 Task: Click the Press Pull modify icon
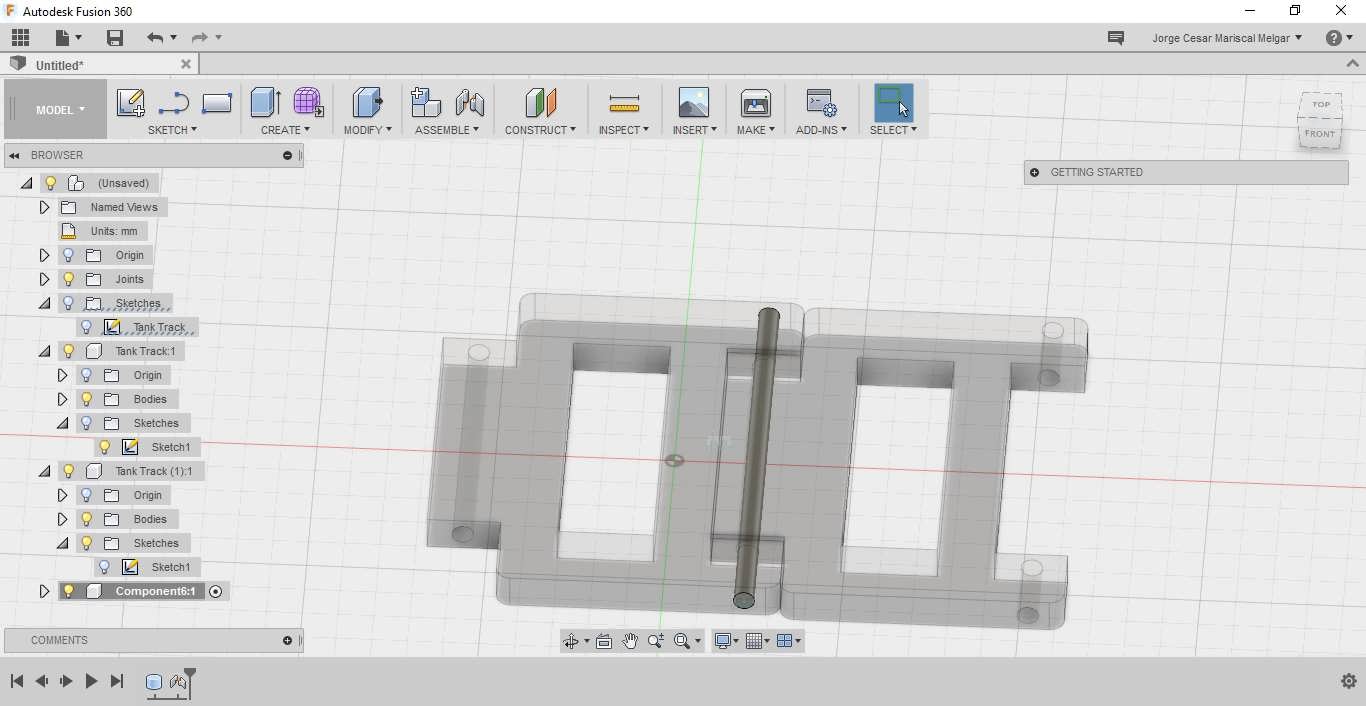367,102
